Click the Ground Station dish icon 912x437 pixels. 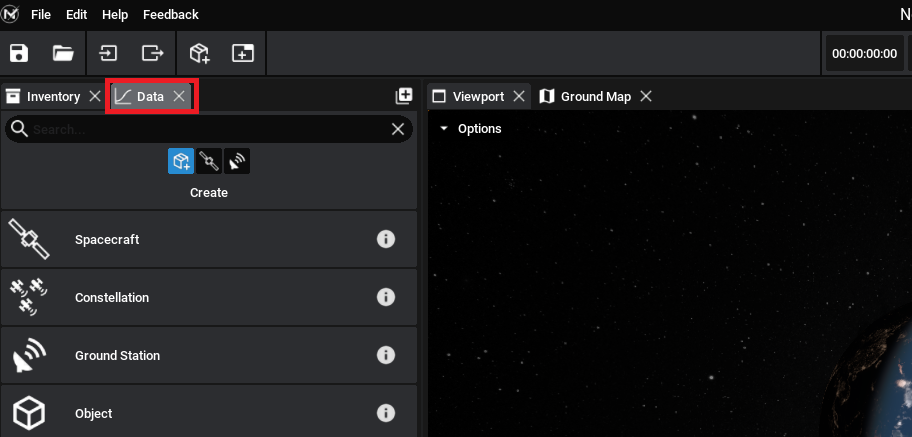[x=29, y=355]
